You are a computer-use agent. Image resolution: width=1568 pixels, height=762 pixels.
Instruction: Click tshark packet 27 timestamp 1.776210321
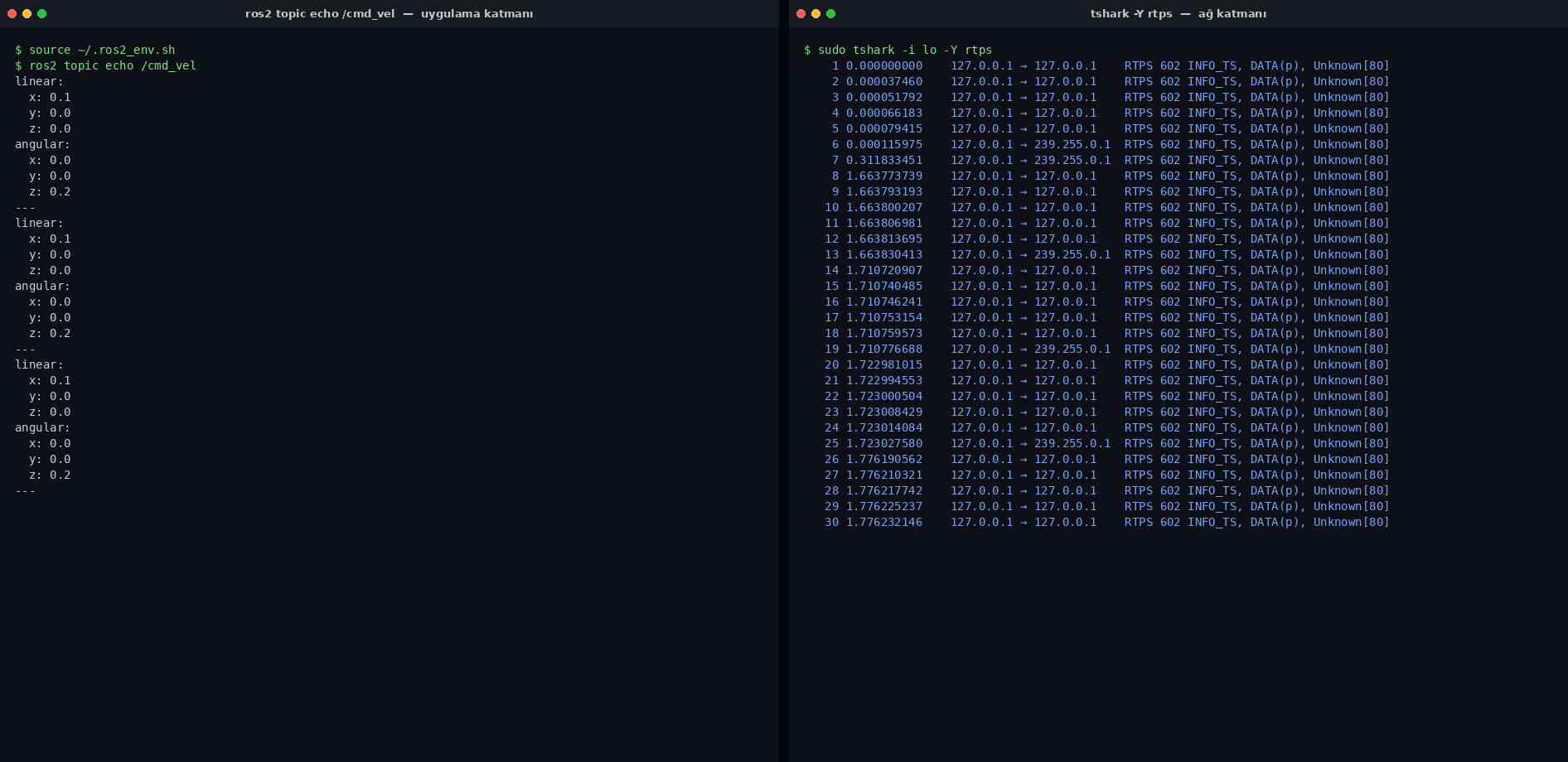(884, 475)
